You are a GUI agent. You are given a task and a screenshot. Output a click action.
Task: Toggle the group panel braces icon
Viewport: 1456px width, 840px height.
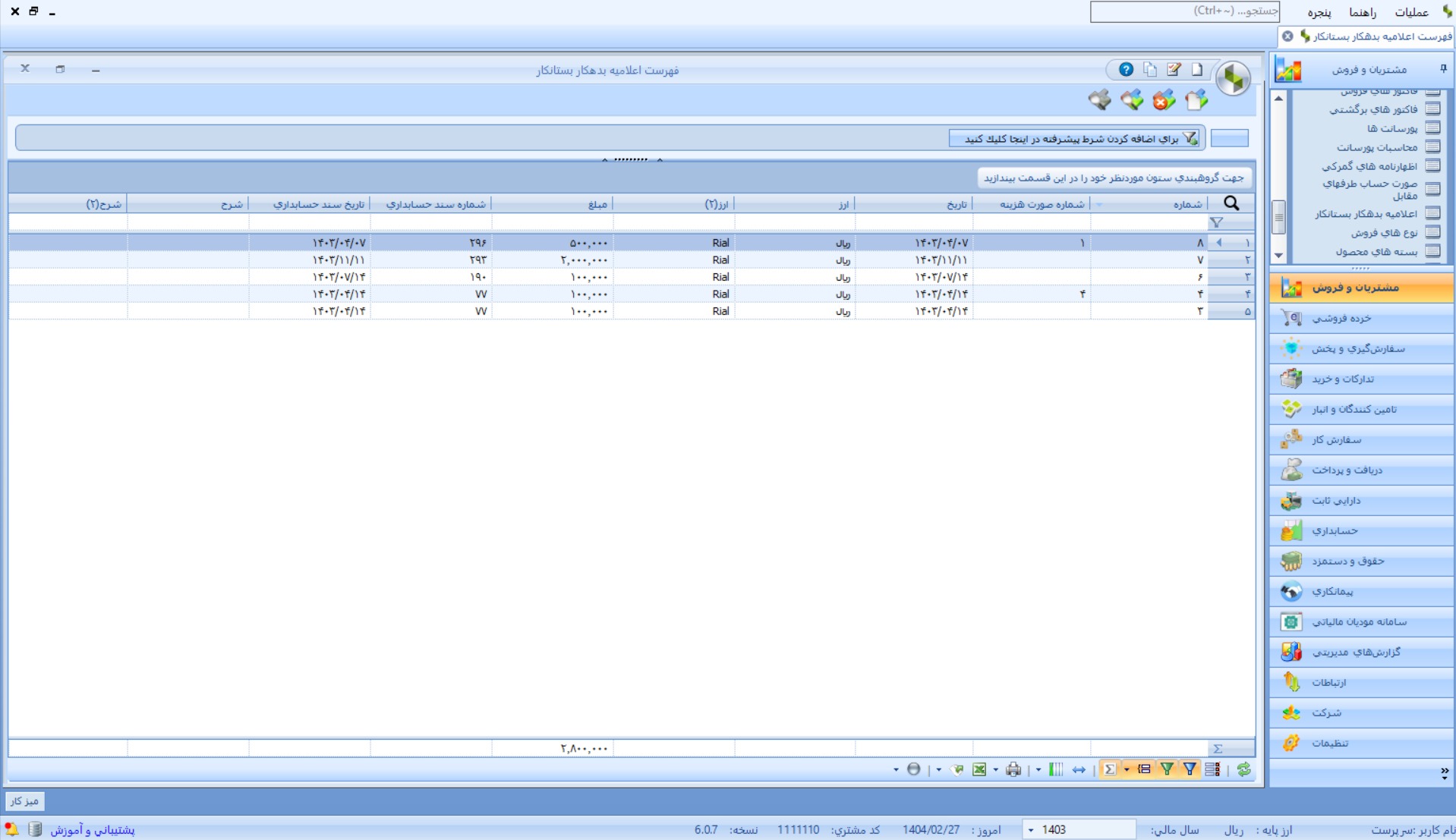tap(1144, 769)
